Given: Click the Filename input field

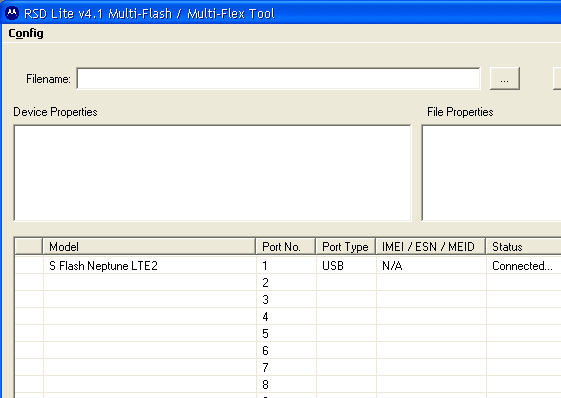Looking at the screenshot, I should (x=278, y=78).
